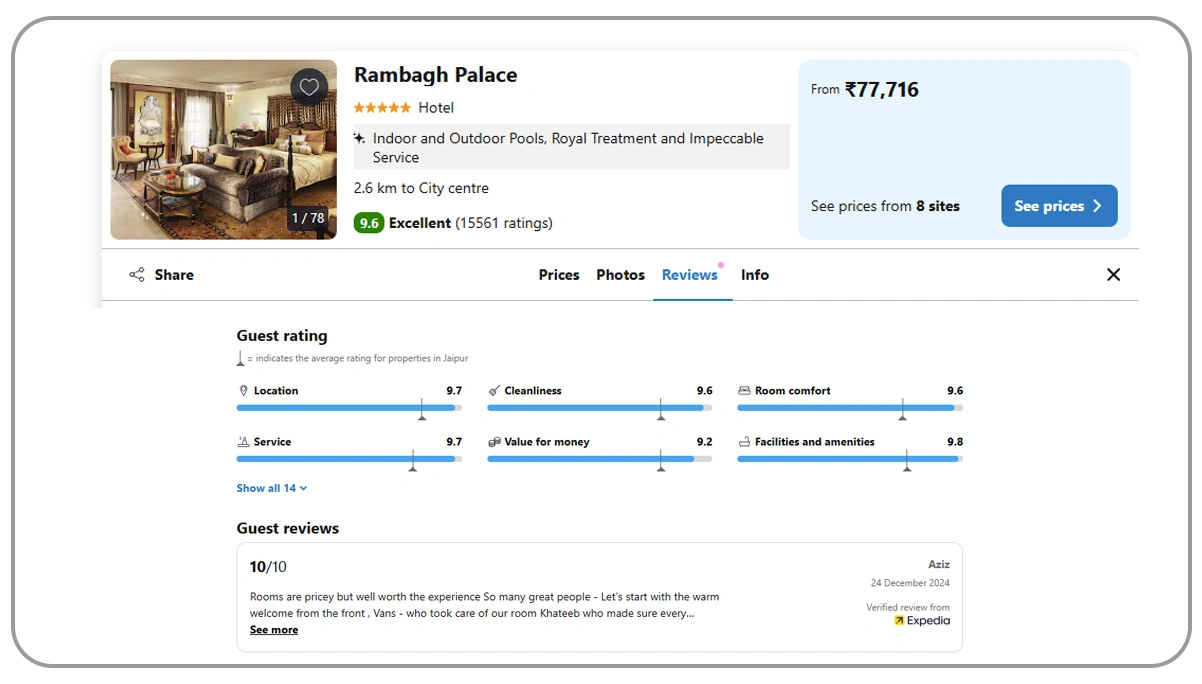Open the Photos tab
This screenshot has width=1202, height=684.
pyautogui.click(x=620, y=274)
